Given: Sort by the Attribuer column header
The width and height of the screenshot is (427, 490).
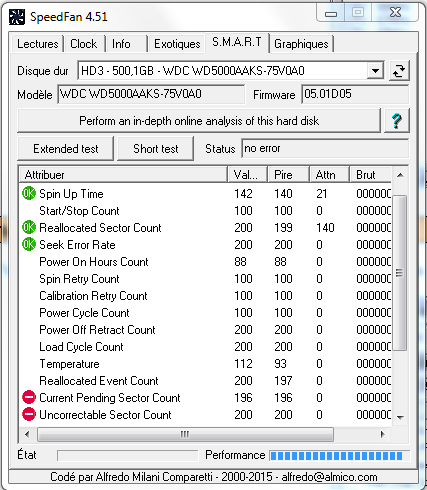Looking at the screenshot, I should (x=123, y=175).
